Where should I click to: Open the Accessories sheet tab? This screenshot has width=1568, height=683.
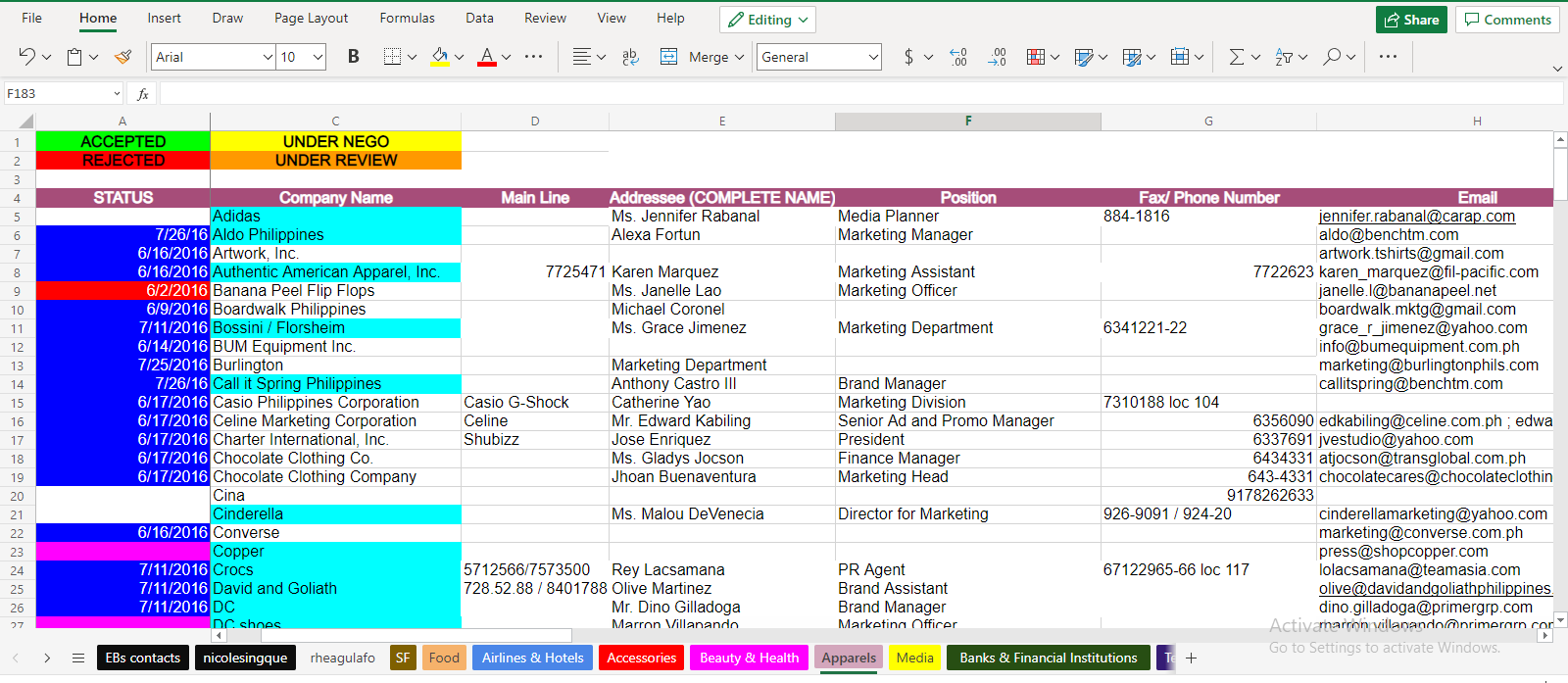click(x=641, y=658)
